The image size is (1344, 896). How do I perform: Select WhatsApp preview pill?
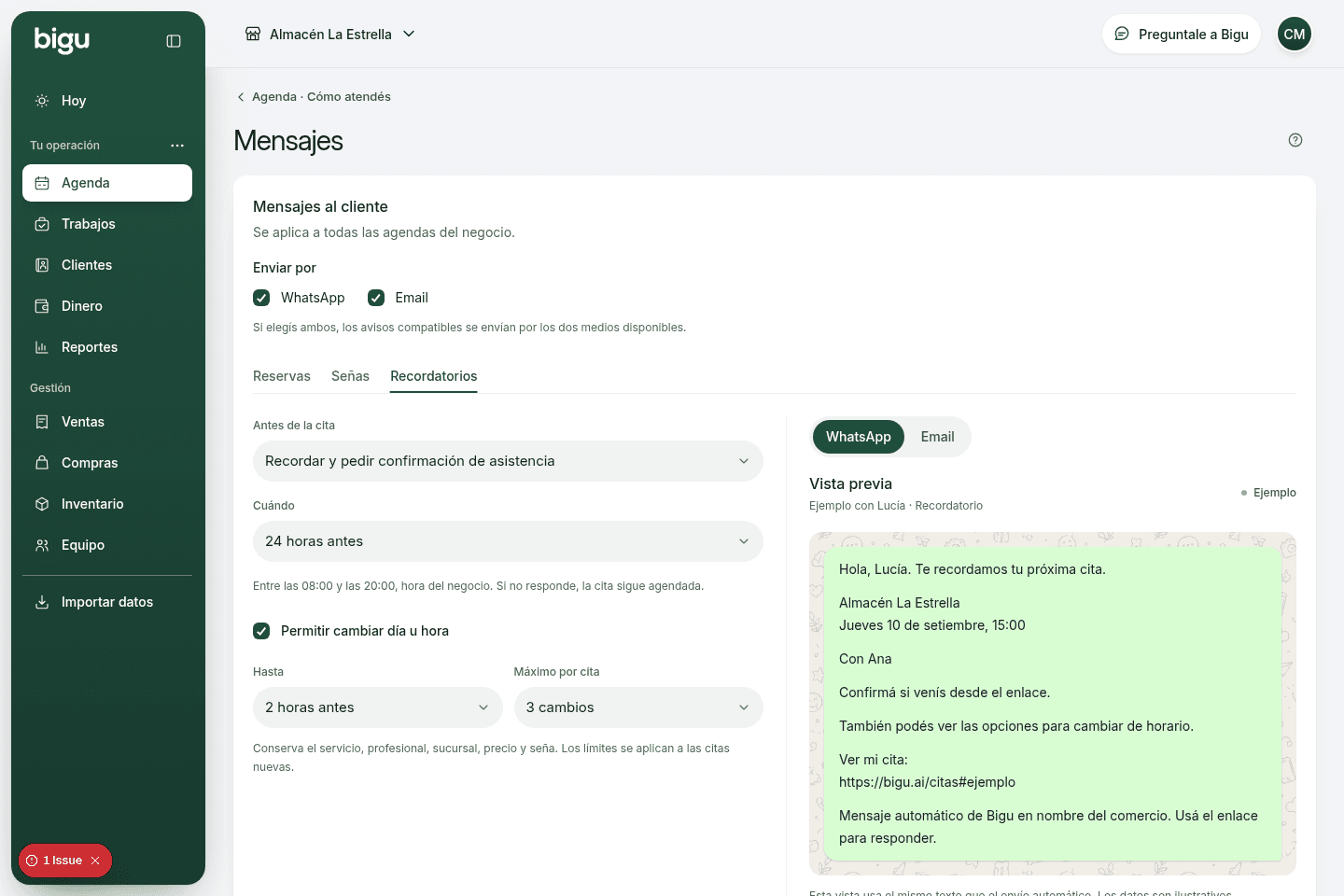[x=859, y=437]
